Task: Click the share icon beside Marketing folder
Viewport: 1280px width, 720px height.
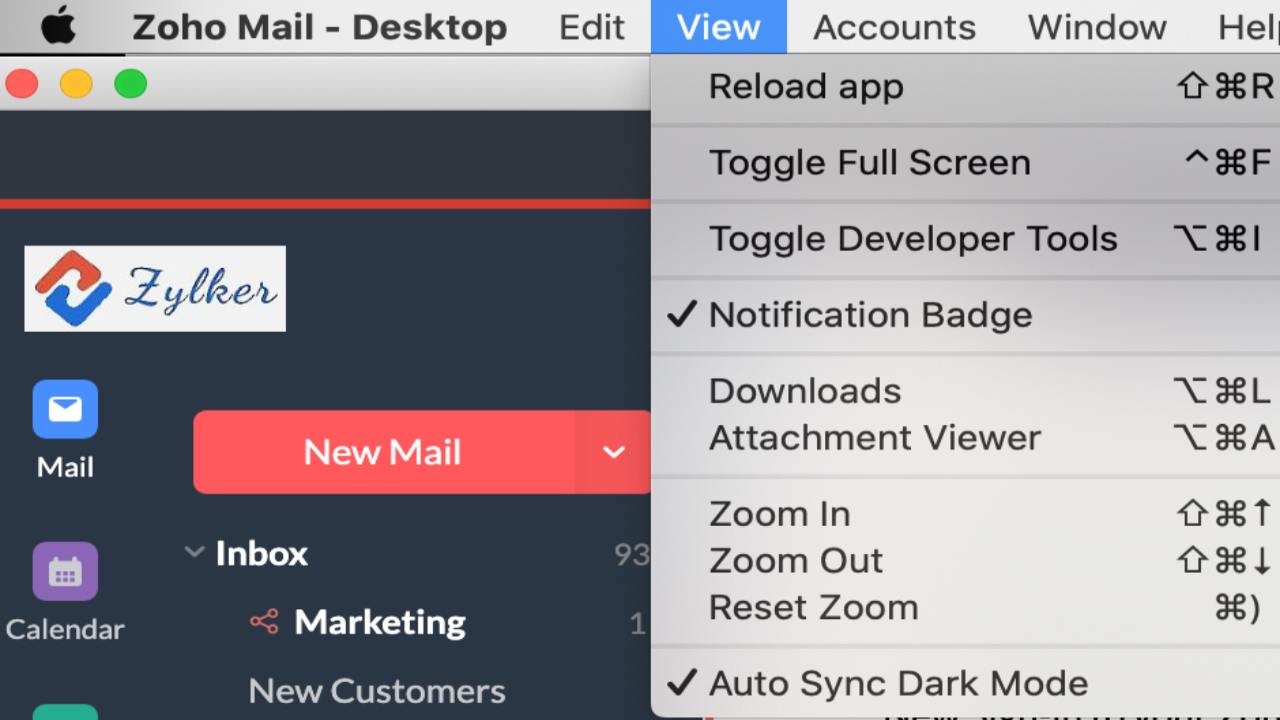Action: (x=263, y=621)
